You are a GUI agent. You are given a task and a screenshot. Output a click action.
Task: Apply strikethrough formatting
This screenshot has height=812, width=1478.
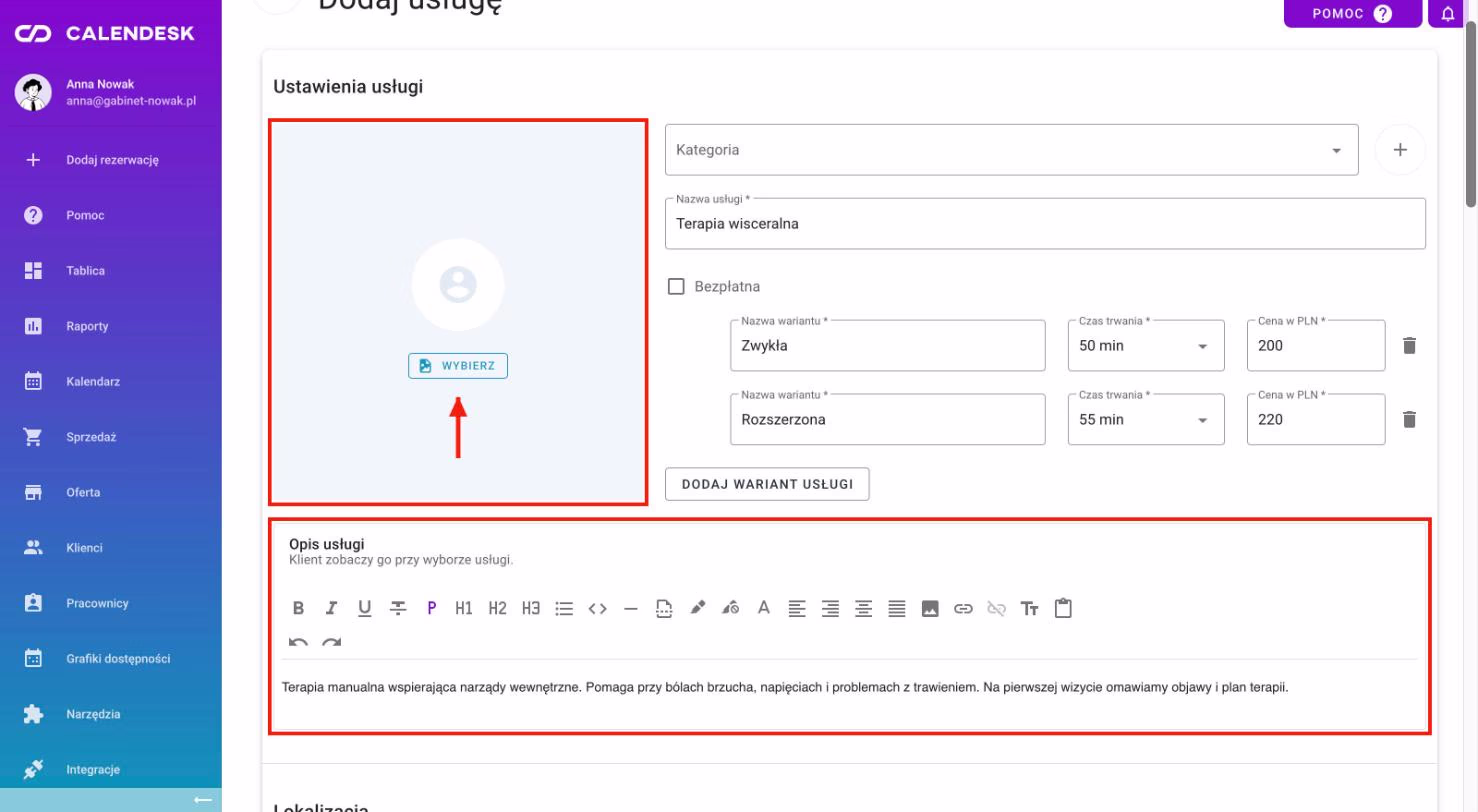click(x=398, y=608)
